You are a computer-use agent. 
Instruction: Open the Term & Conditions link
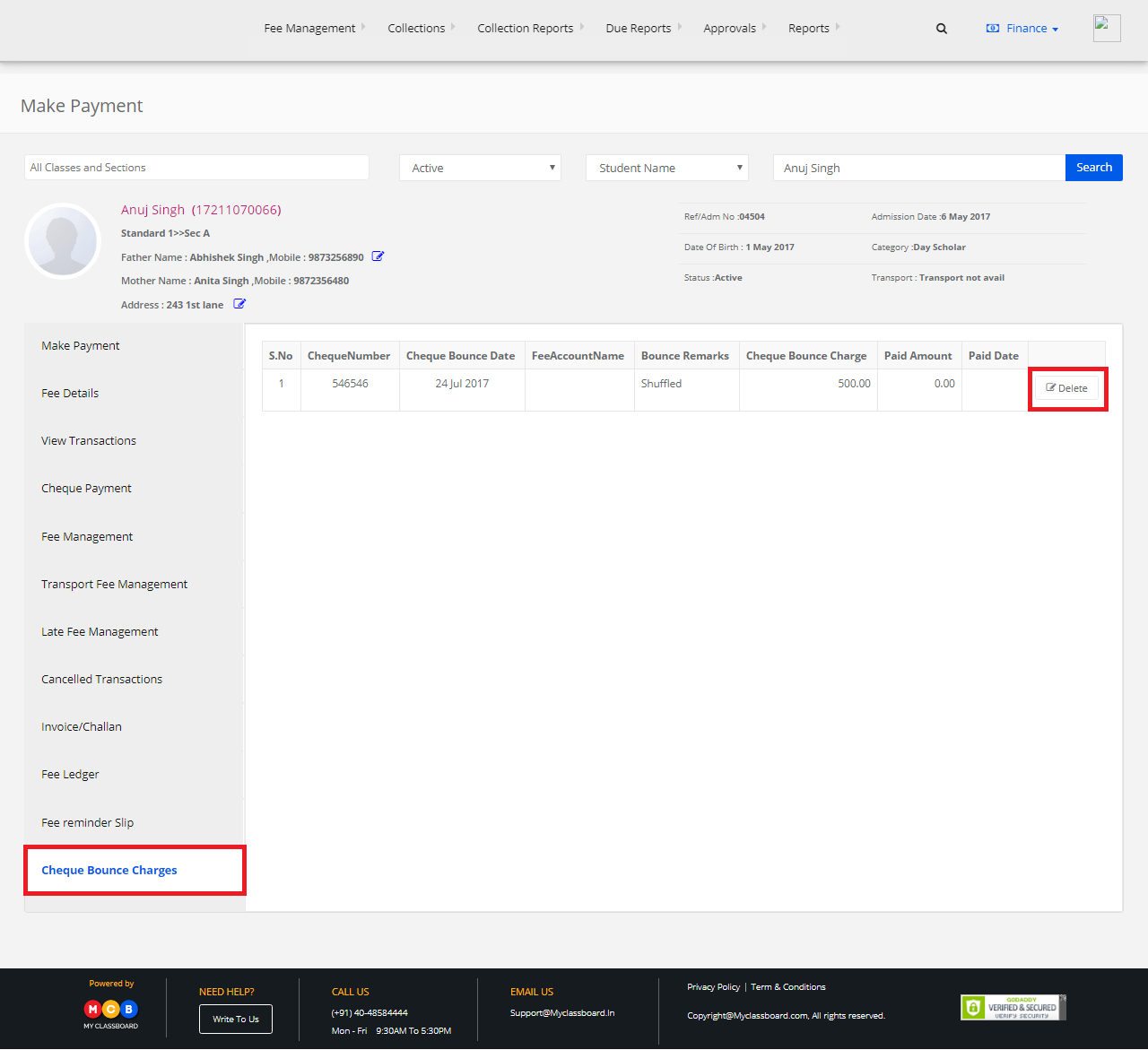(788, 987)
